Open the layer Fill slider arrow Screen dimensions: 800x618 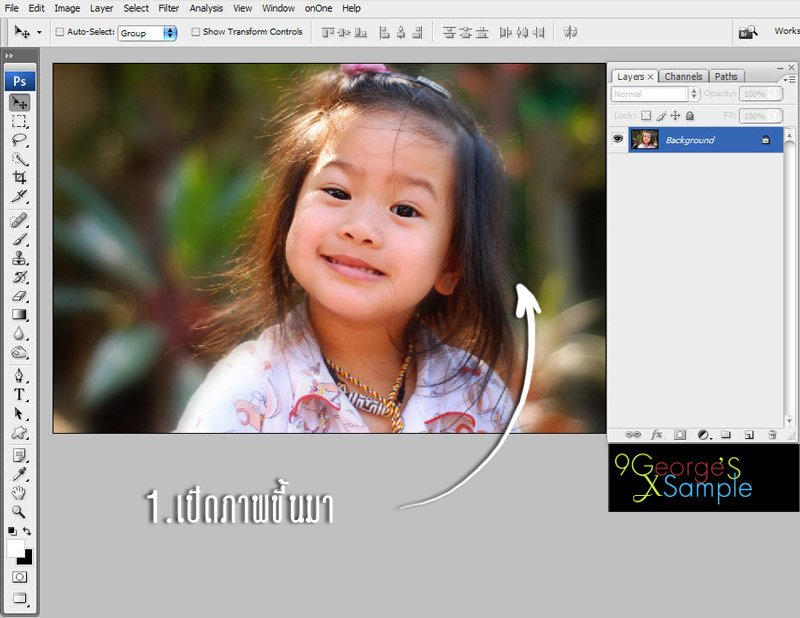coord(776,116)
